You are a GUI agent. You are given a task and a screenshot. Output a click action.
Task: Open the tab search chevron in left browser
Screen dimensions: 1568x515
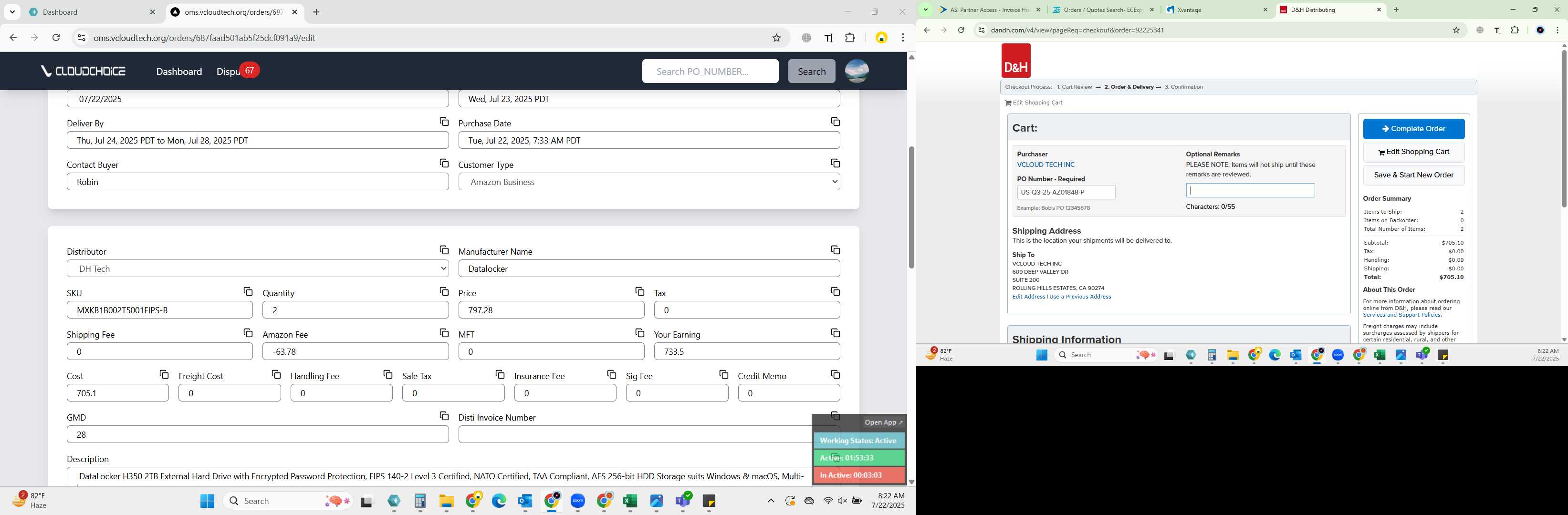point(12,12)
